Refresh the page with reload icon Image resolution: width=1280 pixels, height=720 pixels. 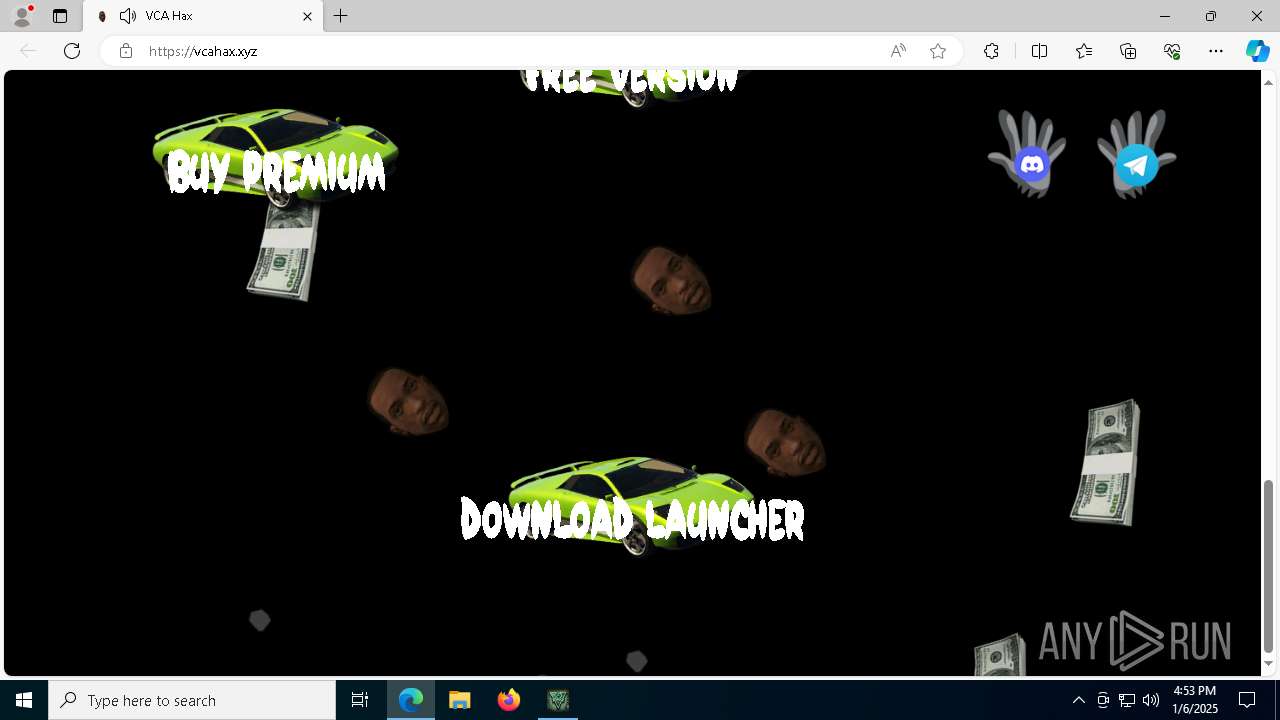[x=72, y=51]
